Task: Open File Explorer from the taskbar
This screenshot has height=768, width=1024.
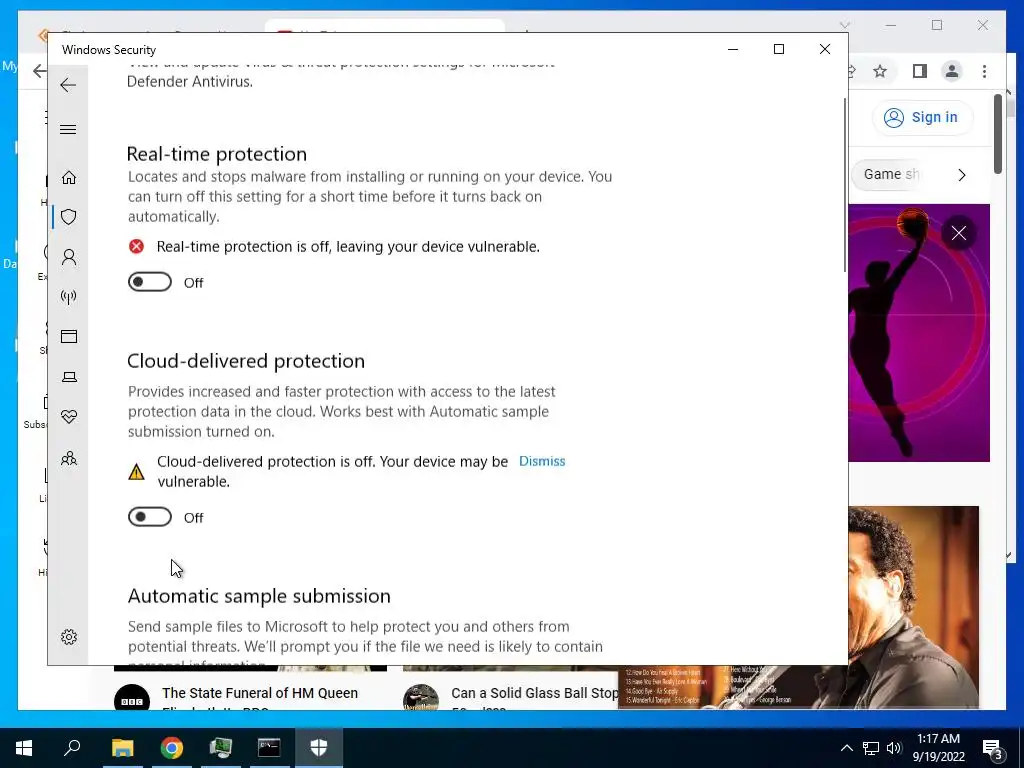Action: (122, 748)
